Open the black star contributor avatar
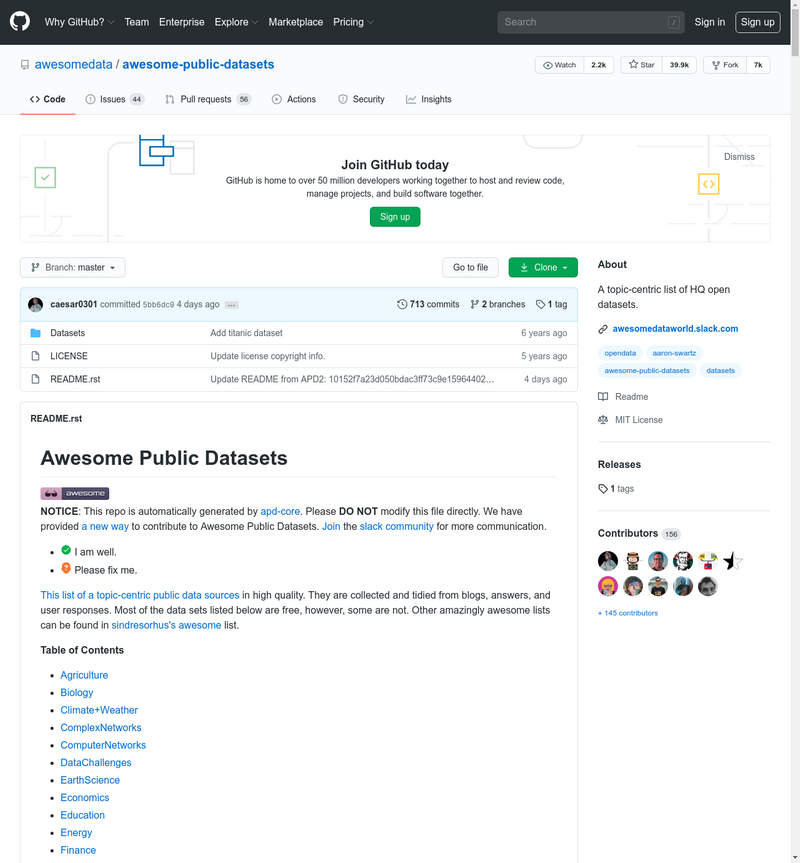 pos(733,561)
